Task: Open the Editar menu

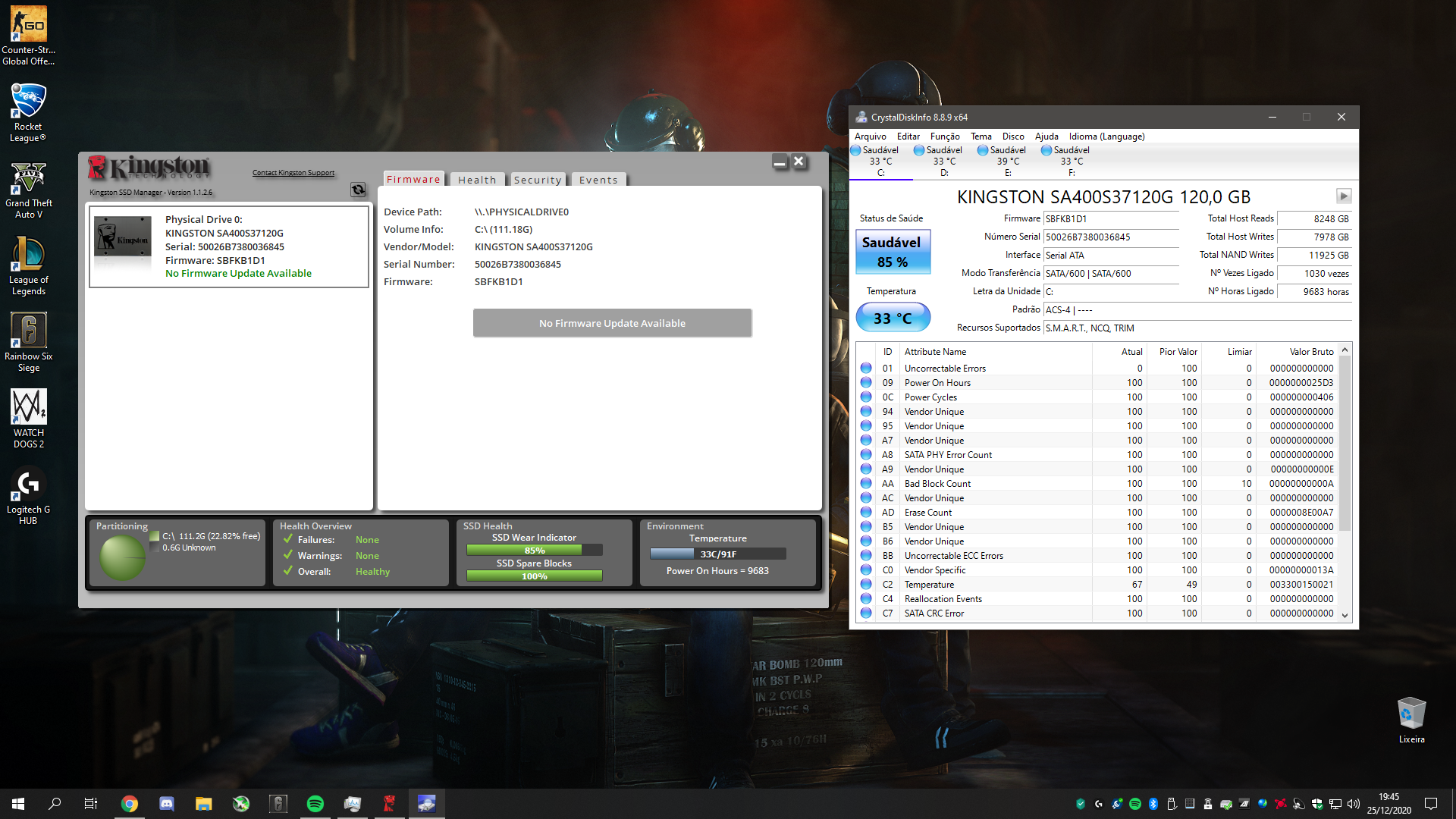Action: tap(908, 136)
